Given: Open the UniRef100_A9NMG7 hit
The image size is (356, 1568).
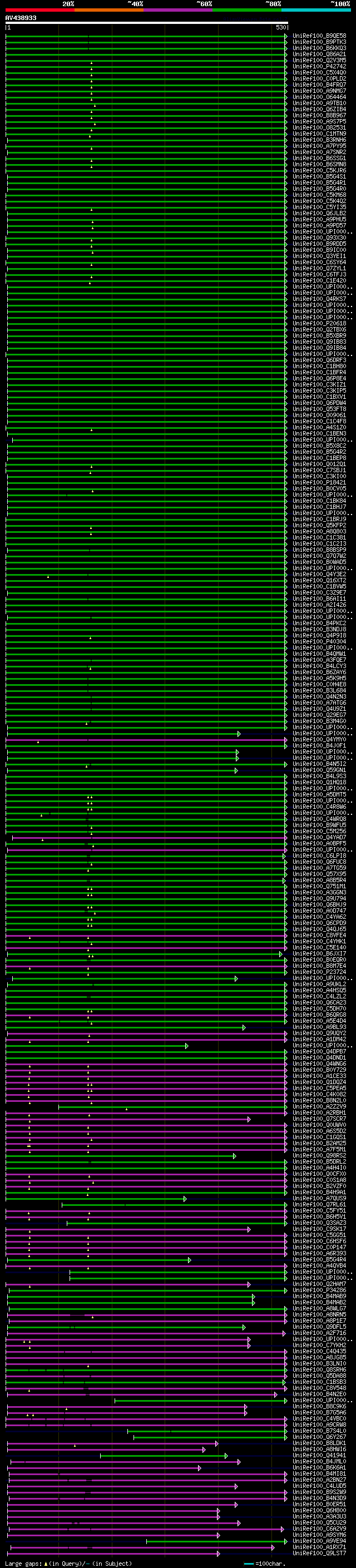Looking at the screenshot, I should point(319,91).
